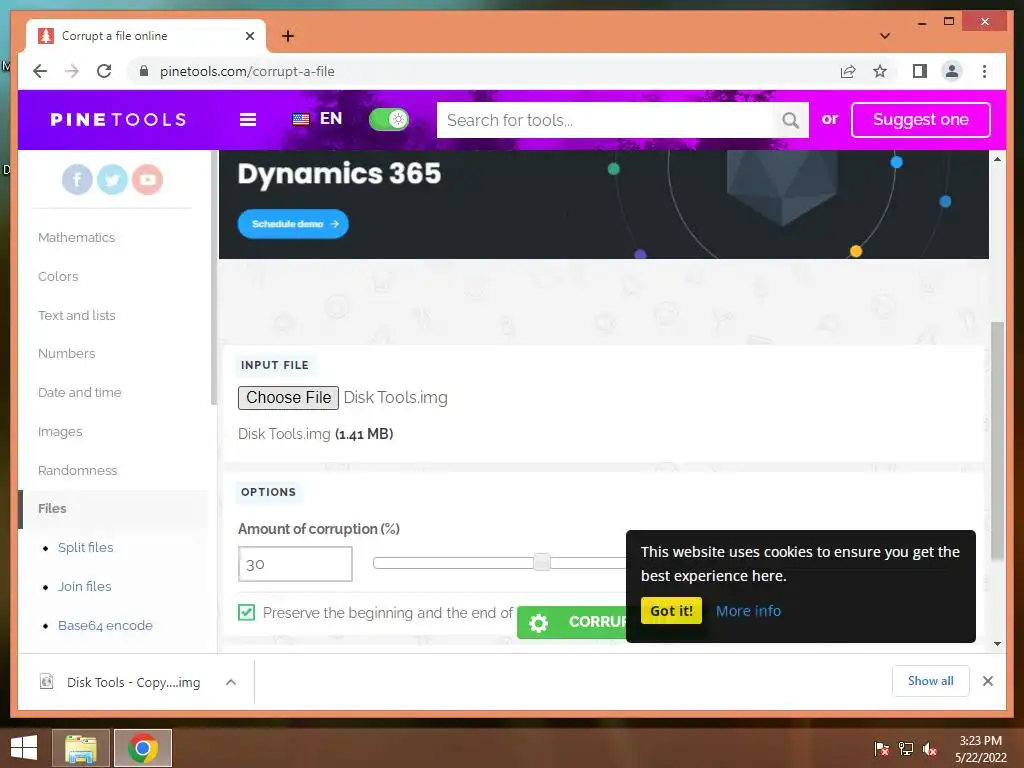The image size is (1024, 768).
Task: Open File Explorer from taskbar
Action: tap(81, 748)
